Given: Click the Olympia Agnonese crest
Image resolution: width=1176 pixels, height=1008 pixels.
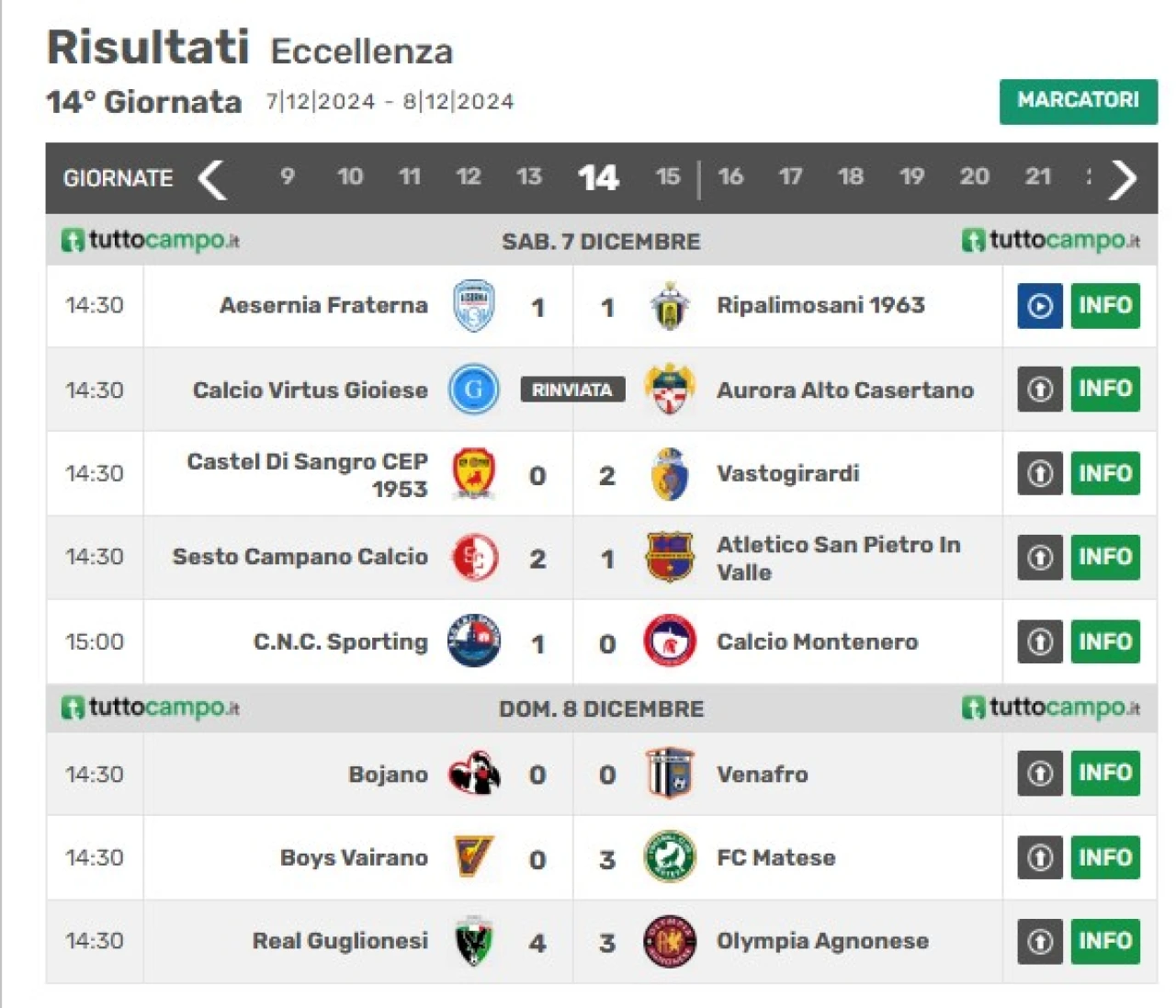Looking at the screenshot, I should [669, 941].
